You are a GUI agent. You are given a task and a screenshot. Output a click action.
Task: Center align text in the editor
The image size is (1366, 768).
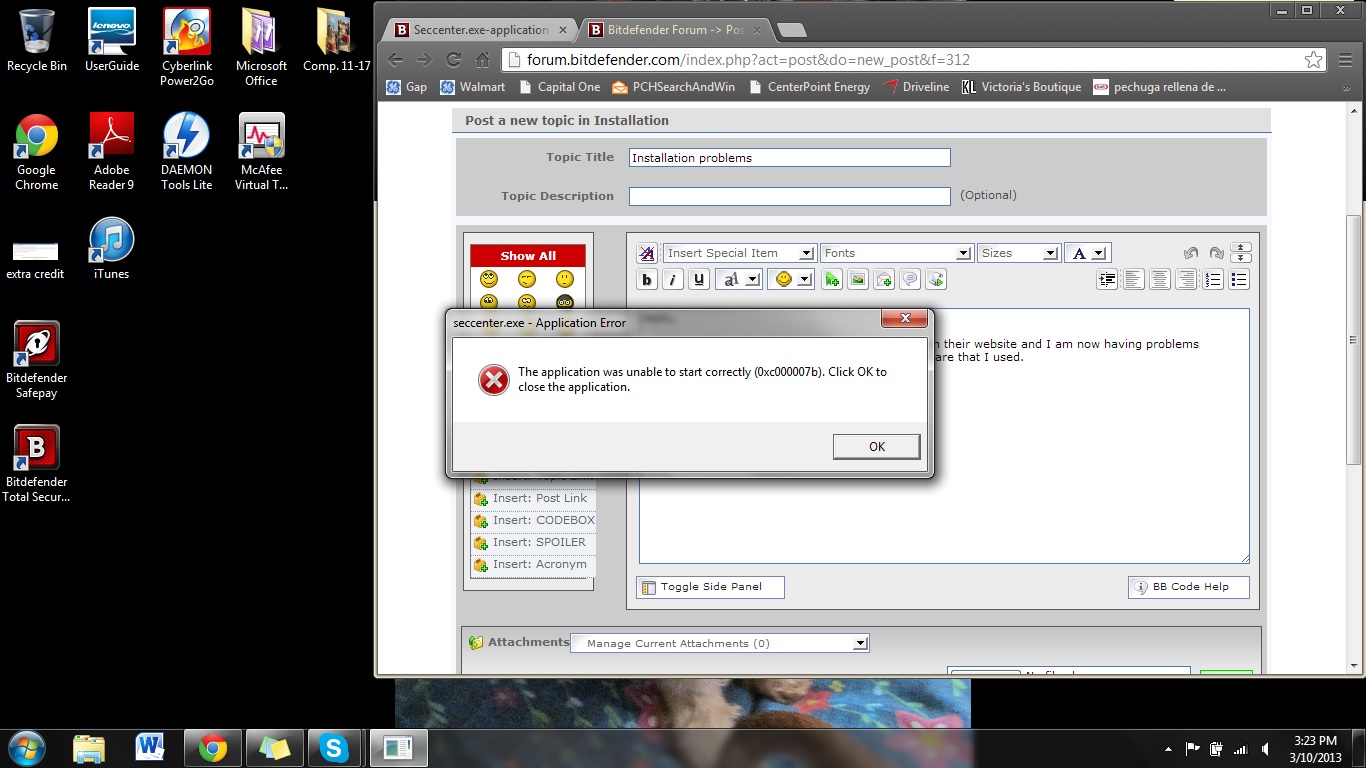pos(1159,280)
